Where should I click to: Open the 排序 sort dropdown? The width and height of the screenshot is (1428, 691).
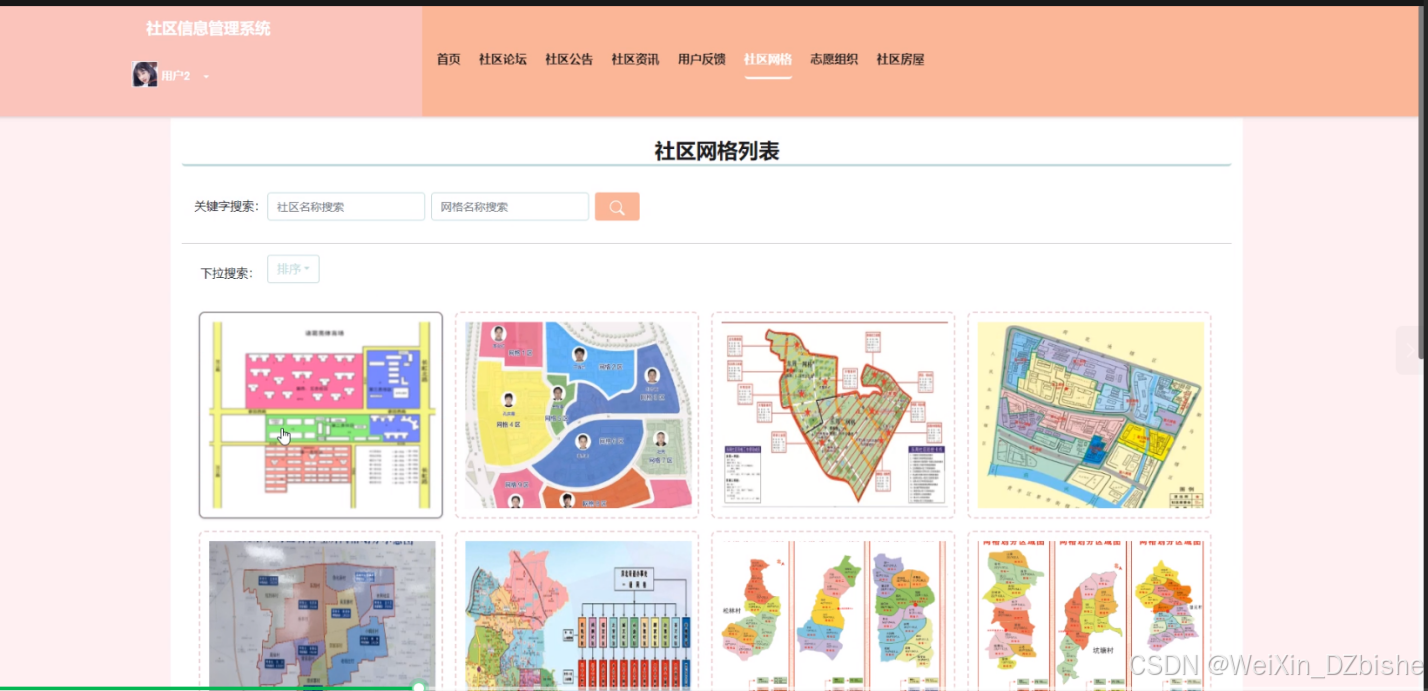tap(293, 269)
